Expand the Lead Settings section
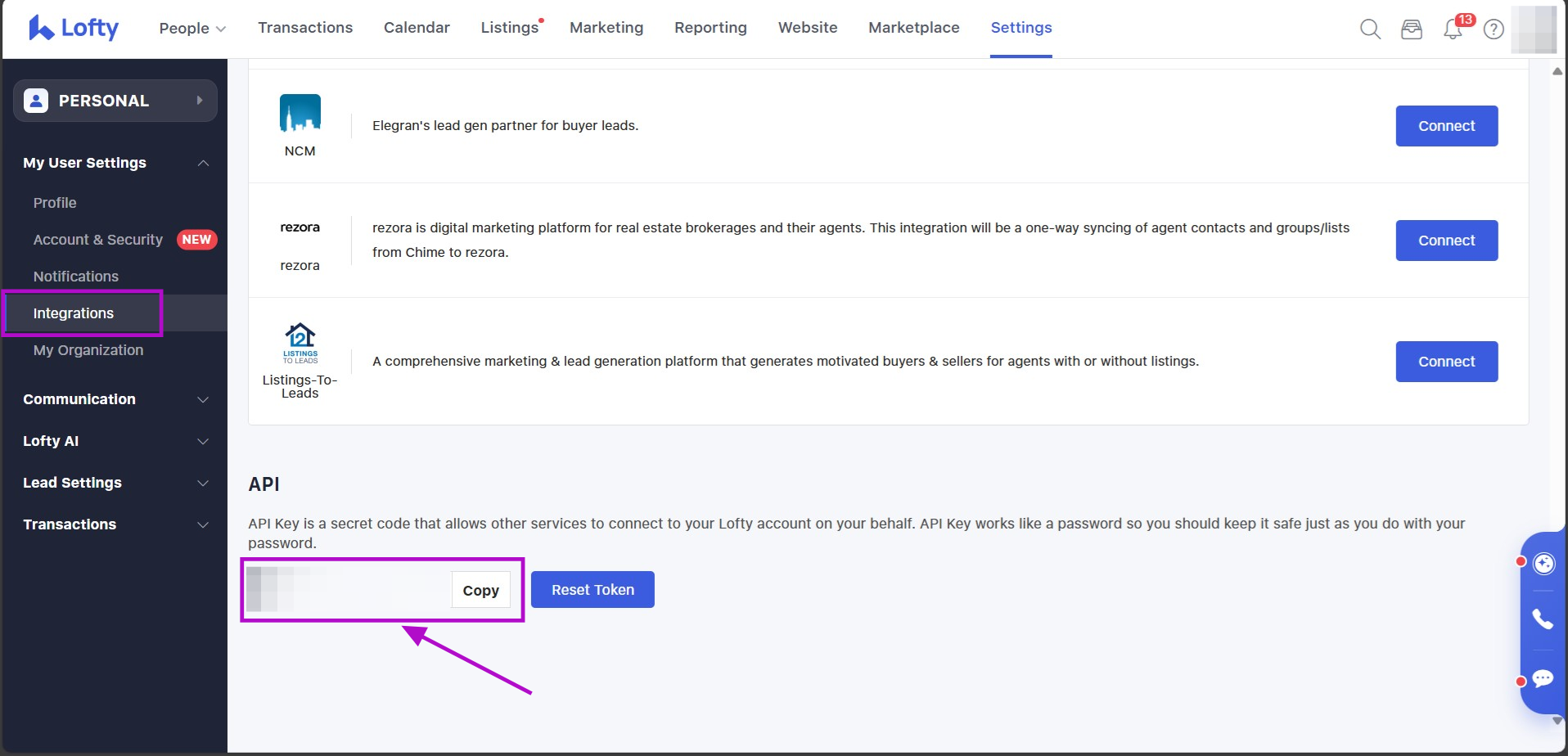The height and width of the screenshot is (756, 1568). point(115,483)
